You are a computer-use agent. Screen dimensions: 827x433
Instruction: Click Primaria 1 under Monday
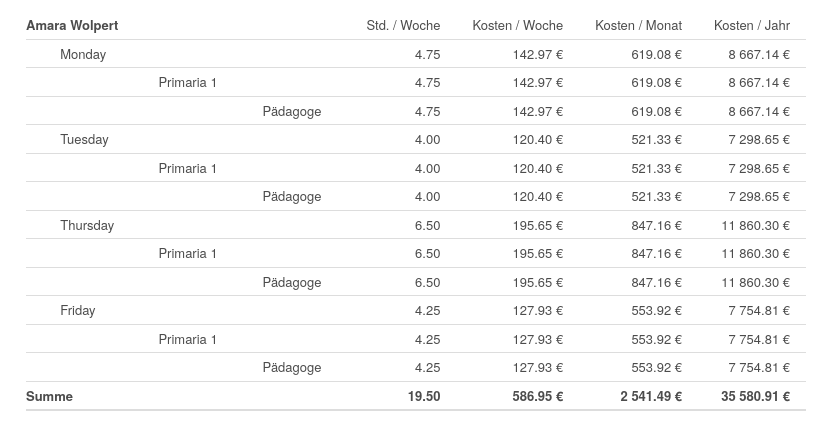pos(187,83)
